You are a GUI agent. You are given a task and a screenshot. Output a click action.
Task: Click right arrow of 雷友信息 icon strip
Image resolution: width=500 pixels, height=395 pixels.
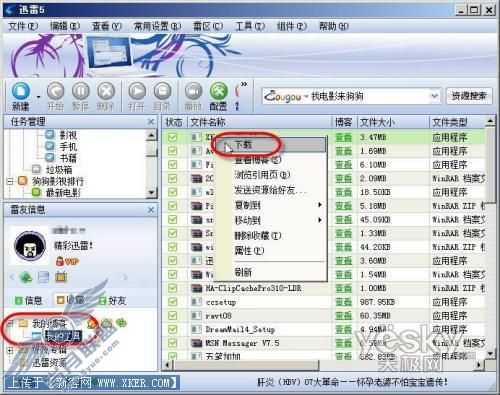125,277
